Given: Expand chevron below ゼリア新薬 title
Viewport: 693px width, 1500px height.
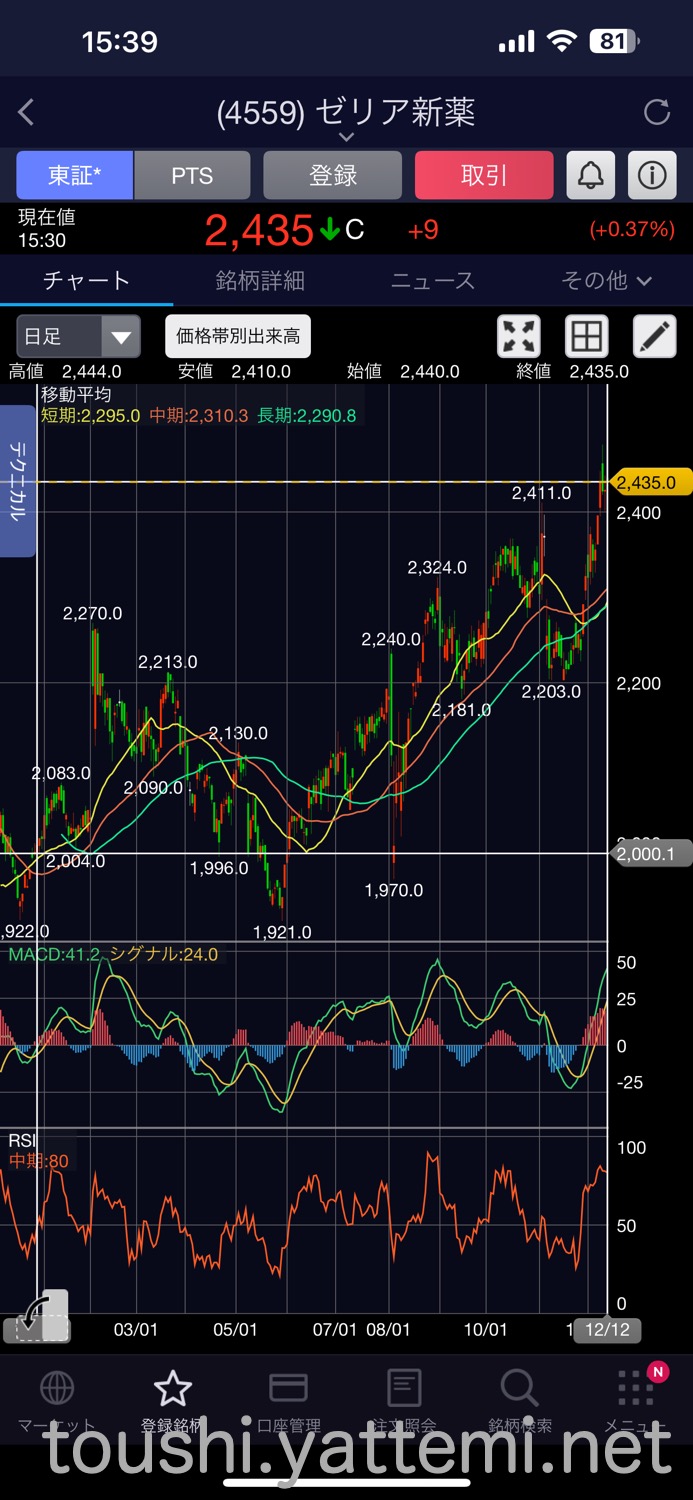Looking at the screenshot, I should (x=346, y=137).
